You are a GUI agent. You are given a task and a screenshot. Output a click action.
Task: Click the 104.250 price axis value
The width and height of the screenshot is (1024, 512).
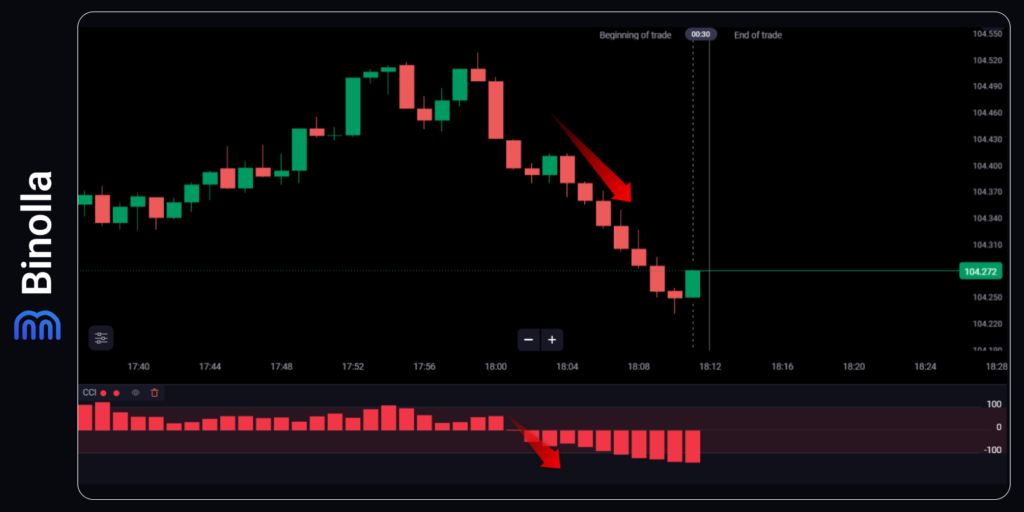(x=987, y=297)
